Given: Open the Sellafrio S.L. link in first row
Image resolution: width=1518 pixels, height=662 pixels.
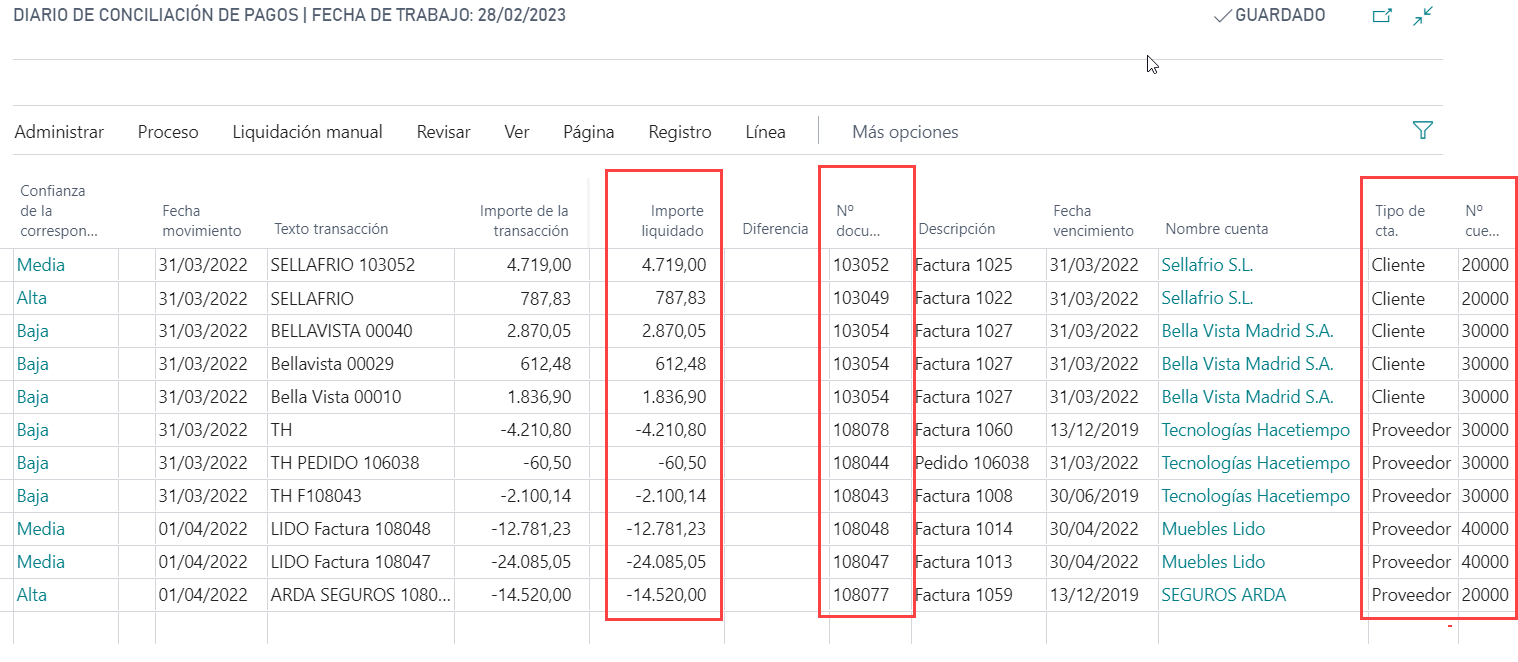Looking at the screenshot, I should point(1206,265).
